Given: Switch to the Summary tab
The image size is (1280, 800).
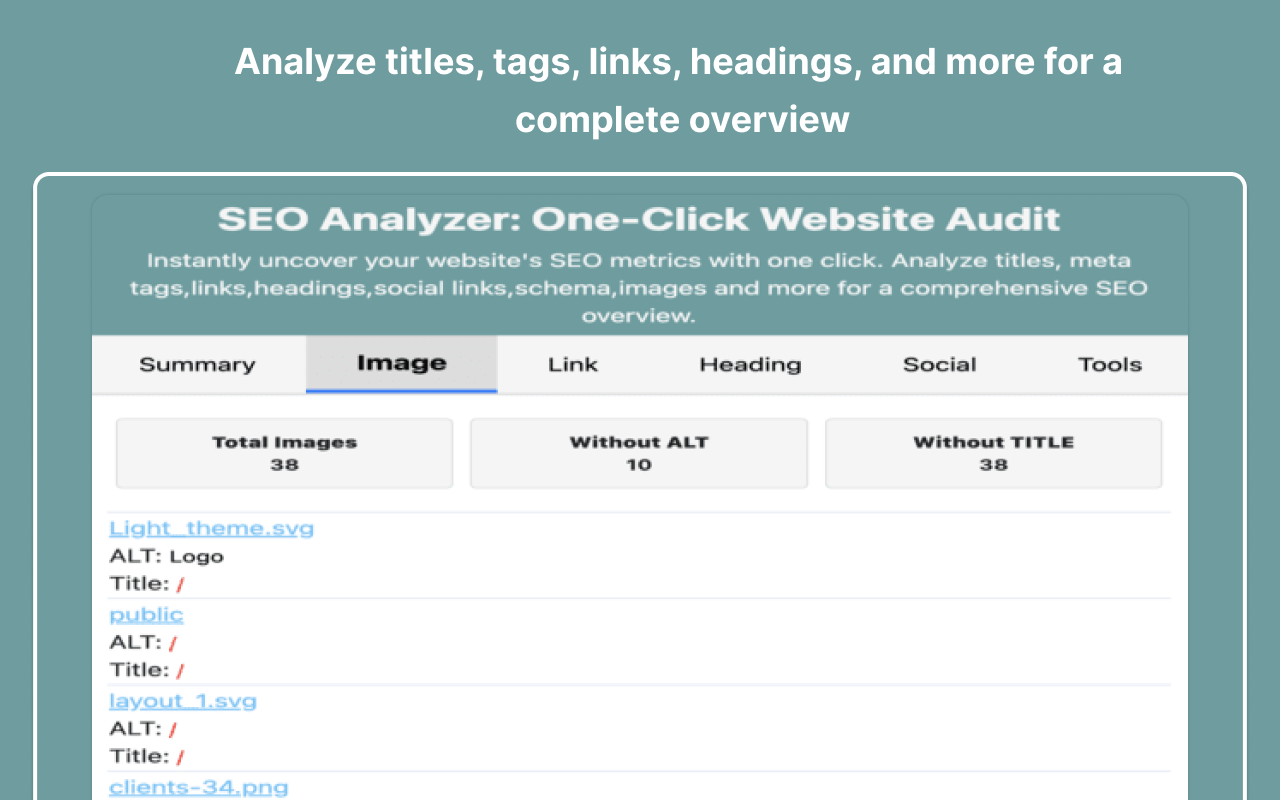Looking at the screenshot, I should tap(198, 365).
